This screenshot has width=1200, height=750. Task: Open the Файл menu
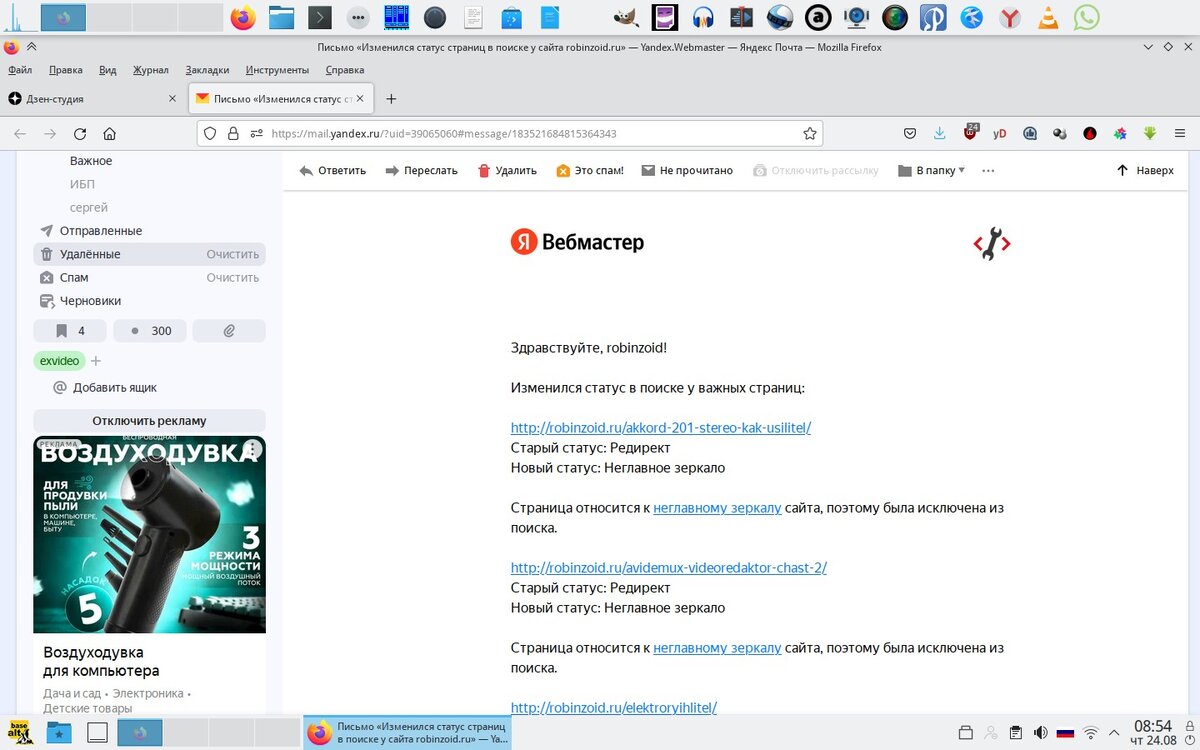(20, 70)
